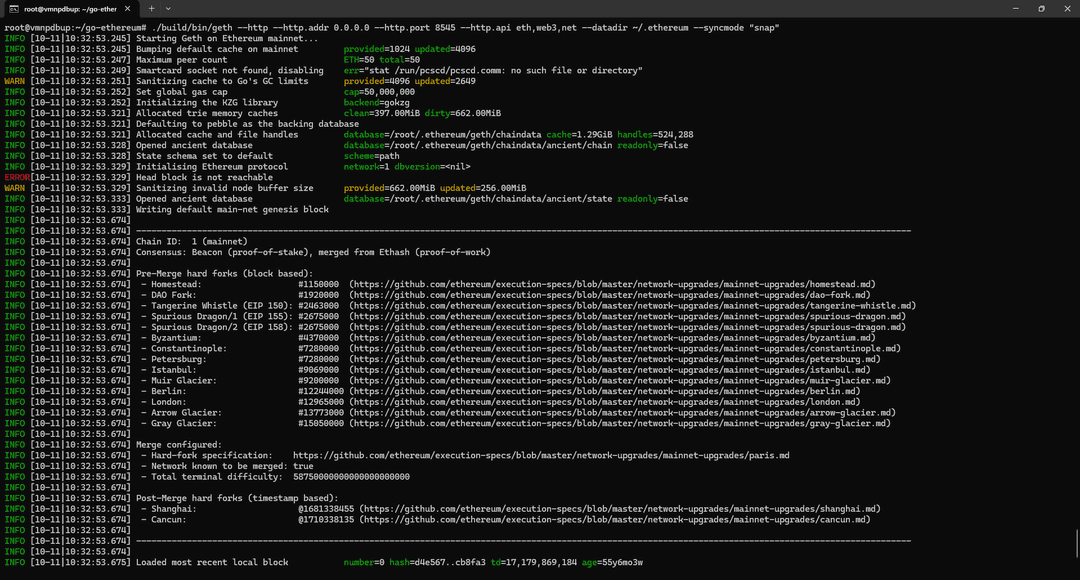Open a new terminal tab
The image size is (1080, 580).
[152, 8]
